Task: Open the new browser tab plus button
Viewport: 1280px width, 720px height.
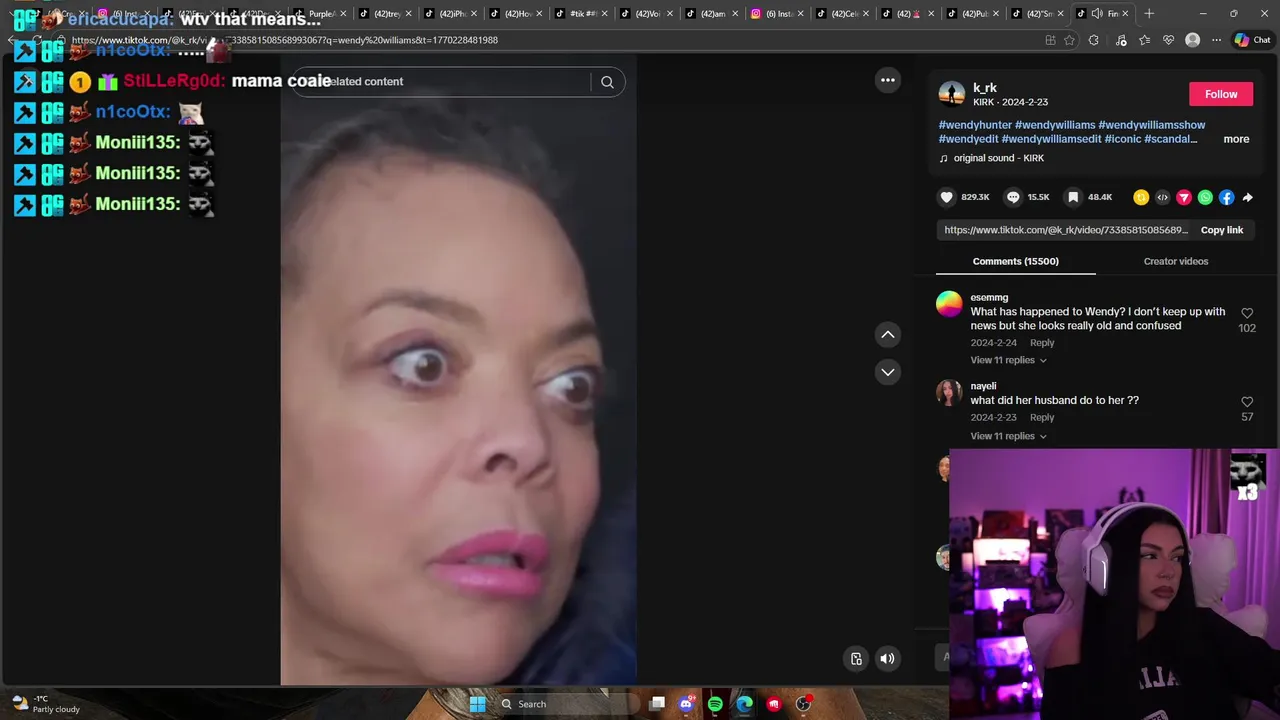Action: [x=1149, y=14]
